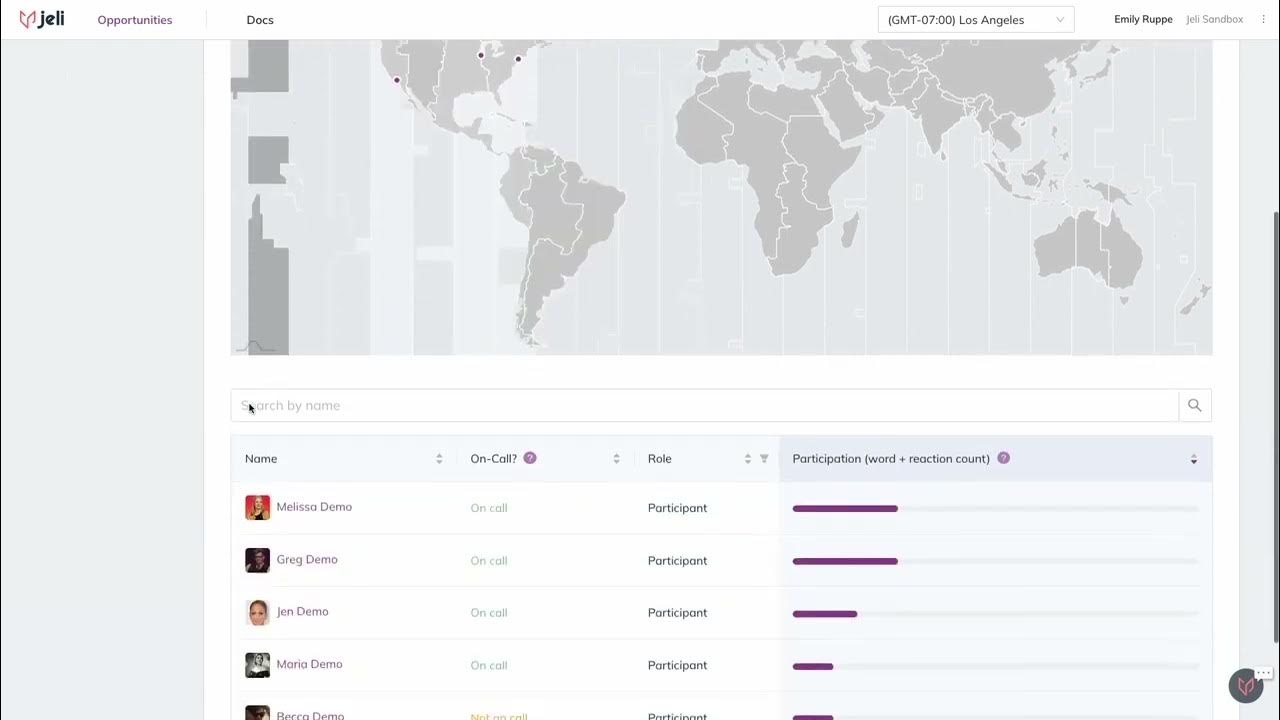Click the Jeli logo
This screenshot has width=1280, height=720.
42,19
